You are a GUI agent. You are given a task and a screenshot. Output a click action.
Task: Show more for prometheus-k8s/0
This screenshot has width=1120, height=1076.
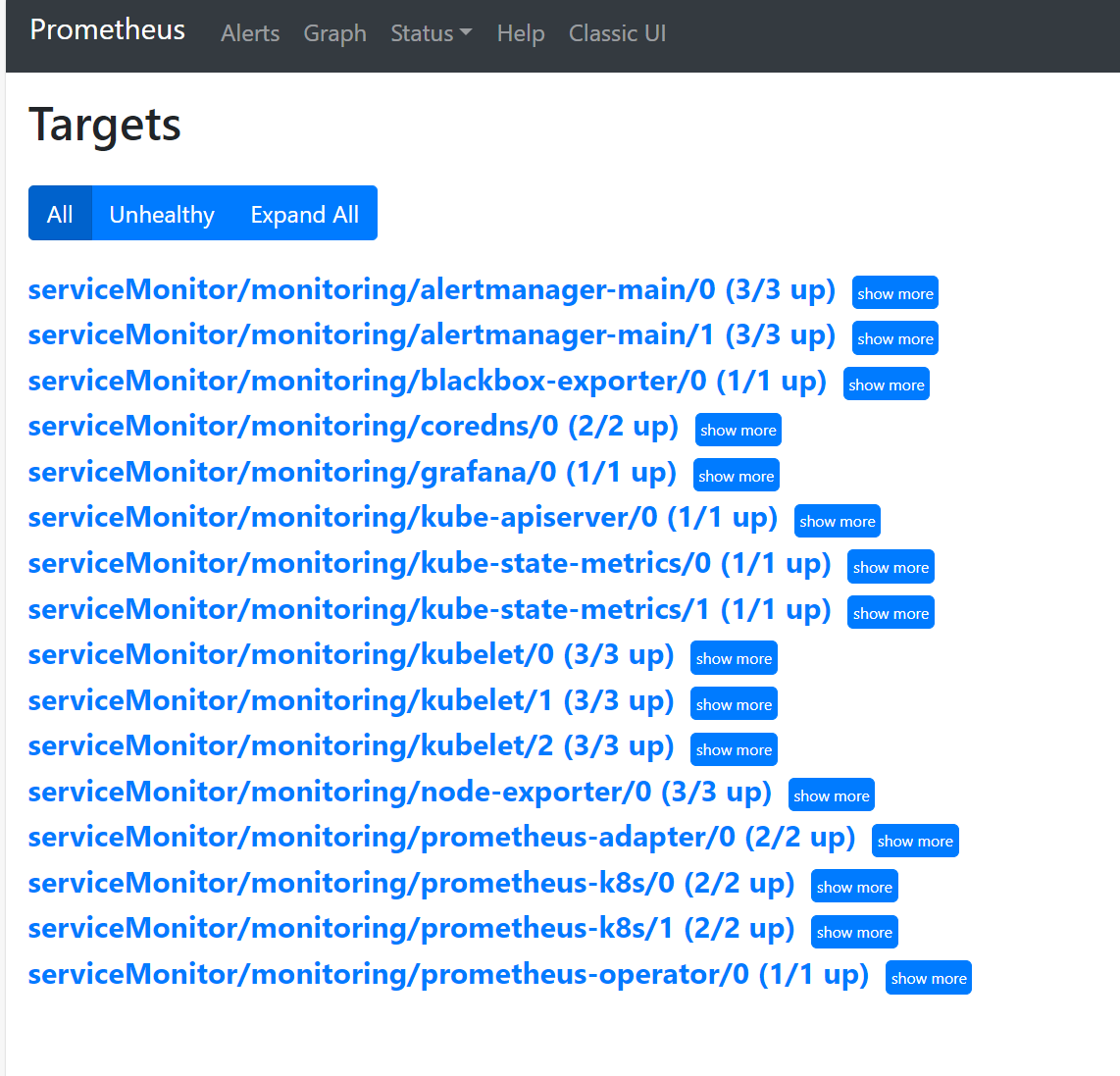(854, 887)
